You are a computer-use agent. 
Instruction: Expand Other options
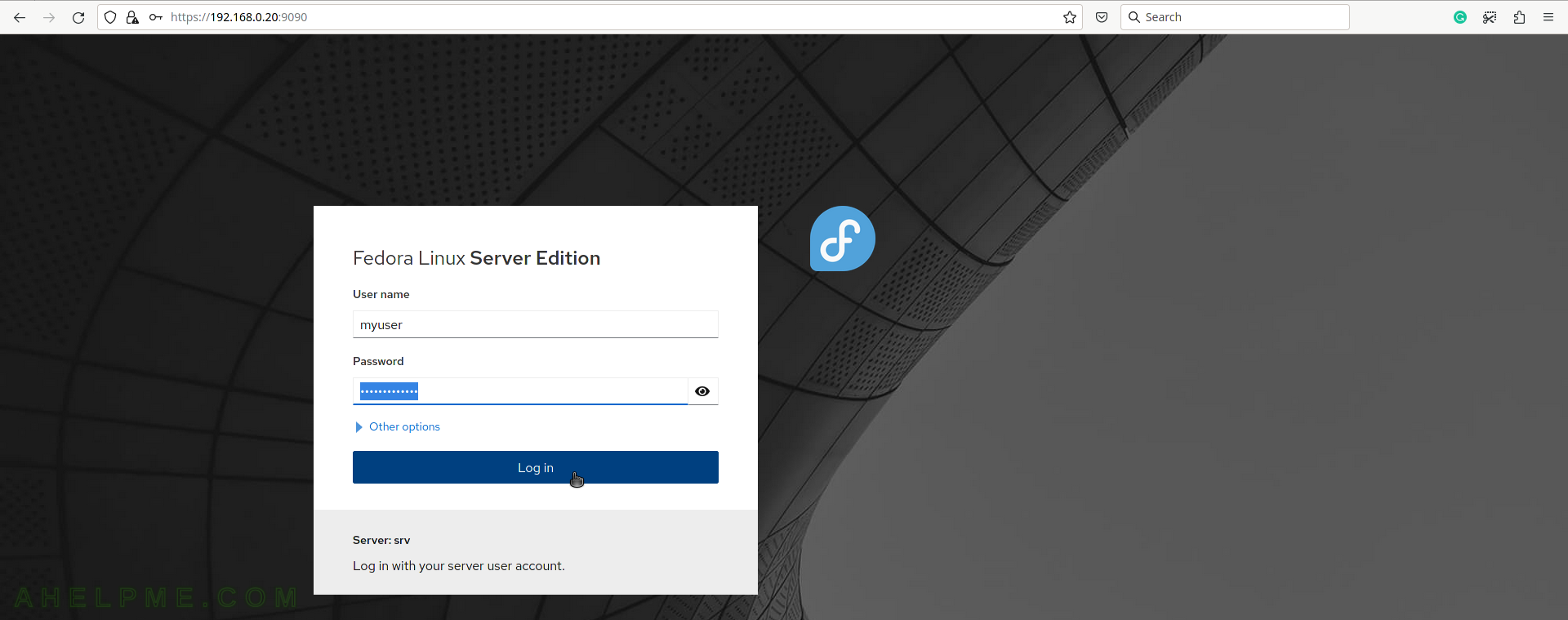click(x=398, y=426)
